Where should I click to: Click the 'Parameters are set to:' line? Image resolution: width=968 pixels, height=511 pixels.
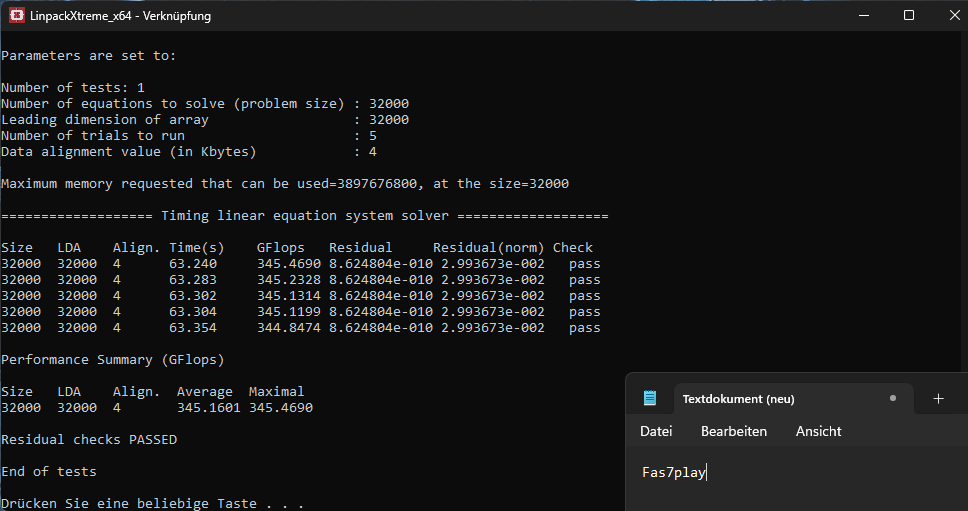(89, 56)
